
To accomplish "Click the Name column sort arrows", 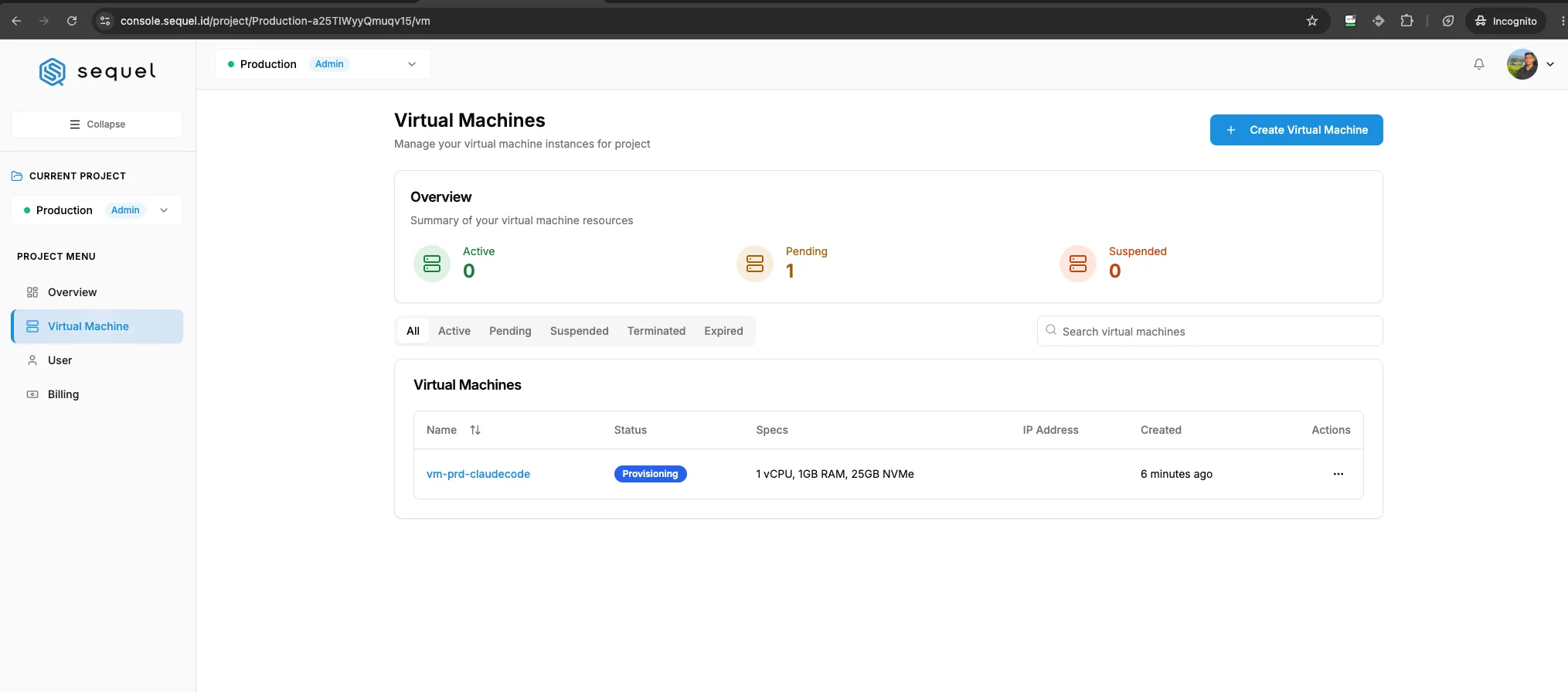I will tap(475, 430).
